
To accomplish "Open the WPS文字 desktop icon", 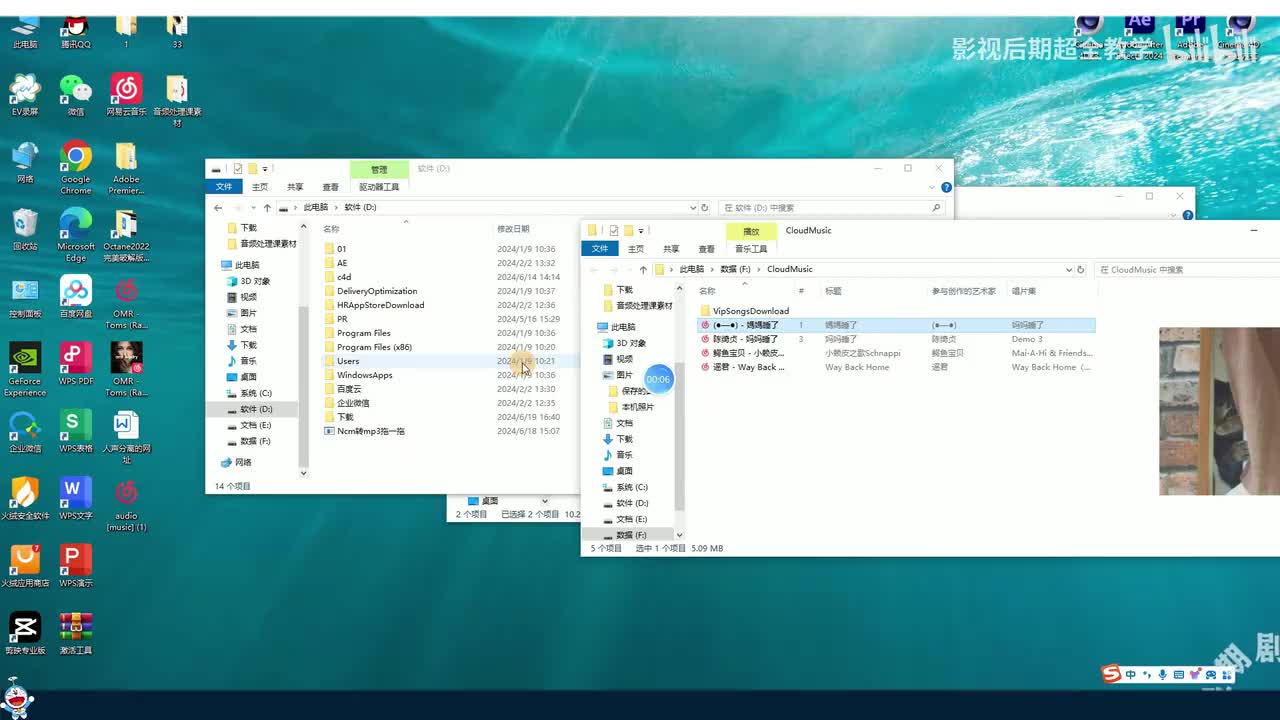I will point(76,499).
